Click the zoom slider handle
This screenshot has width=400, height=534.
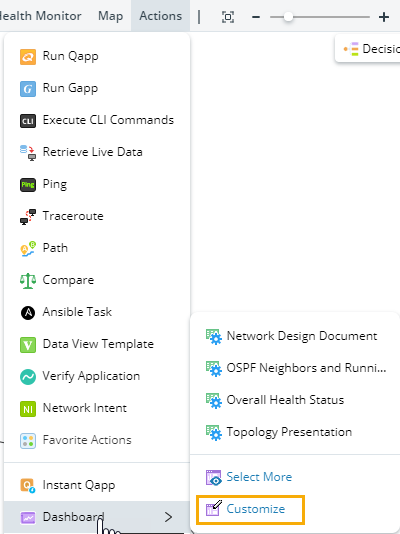coord(288,17)
